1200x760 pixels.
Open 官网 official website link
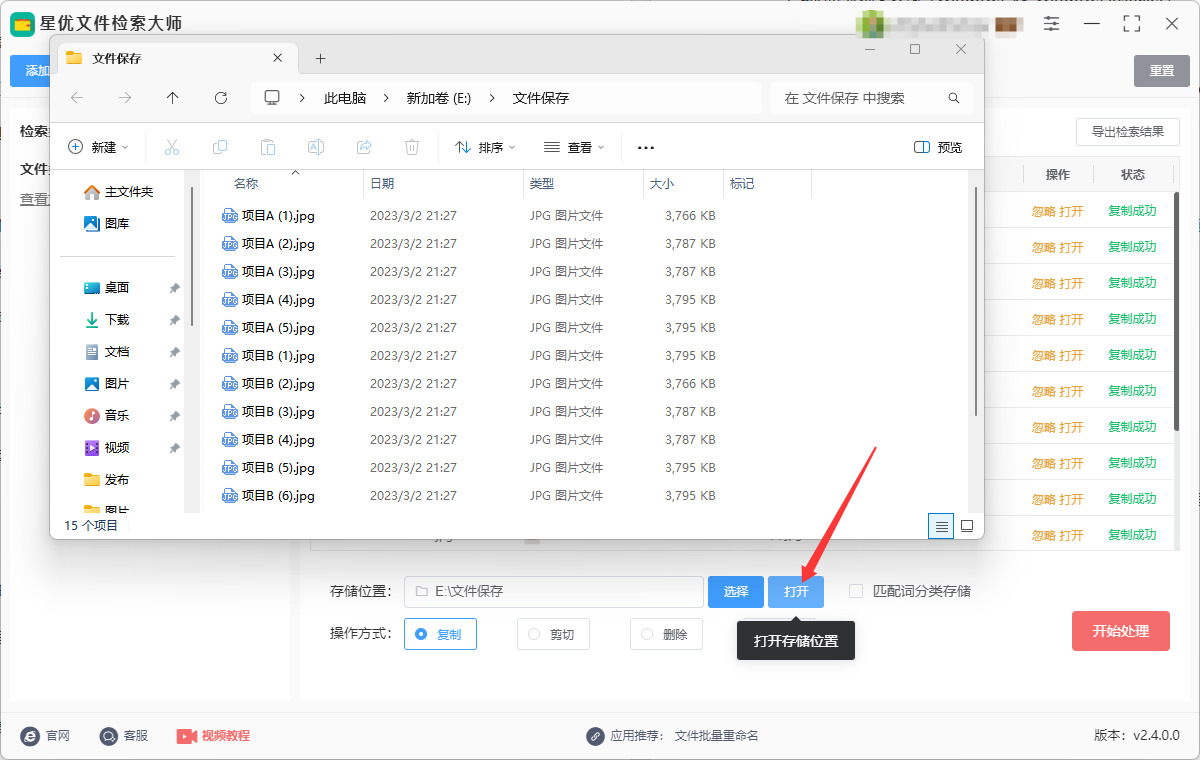click(46, 736)
